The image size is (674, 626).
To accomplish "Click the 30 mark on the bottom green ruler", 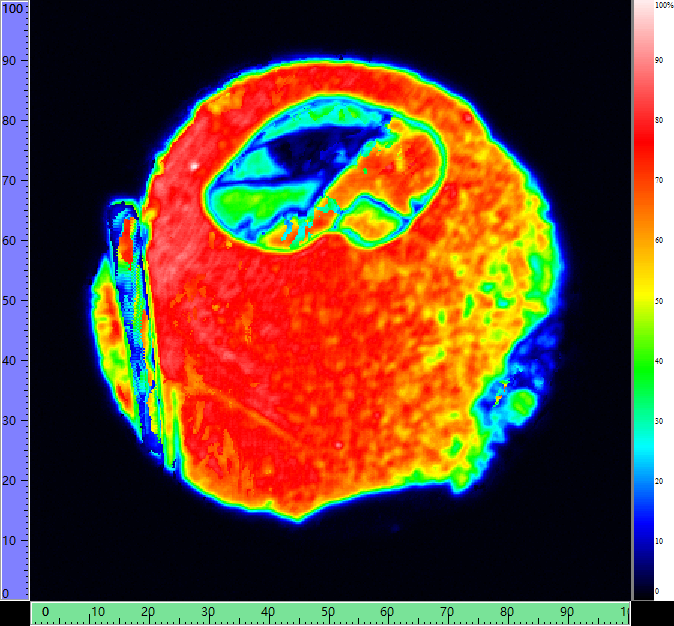I will pos(208,612).
